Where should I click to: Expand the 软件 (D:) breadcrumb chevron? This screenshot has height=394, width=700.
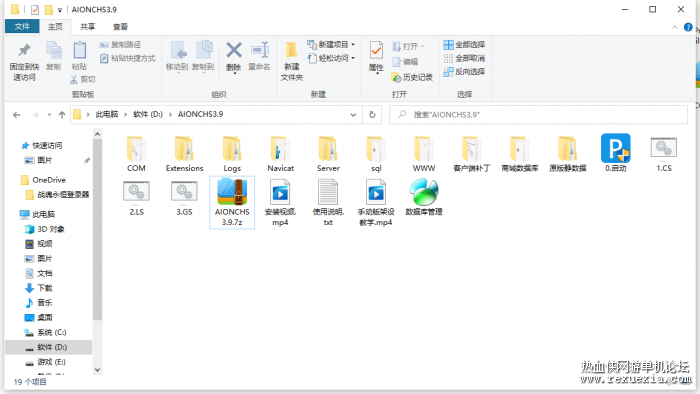[171, 115]
